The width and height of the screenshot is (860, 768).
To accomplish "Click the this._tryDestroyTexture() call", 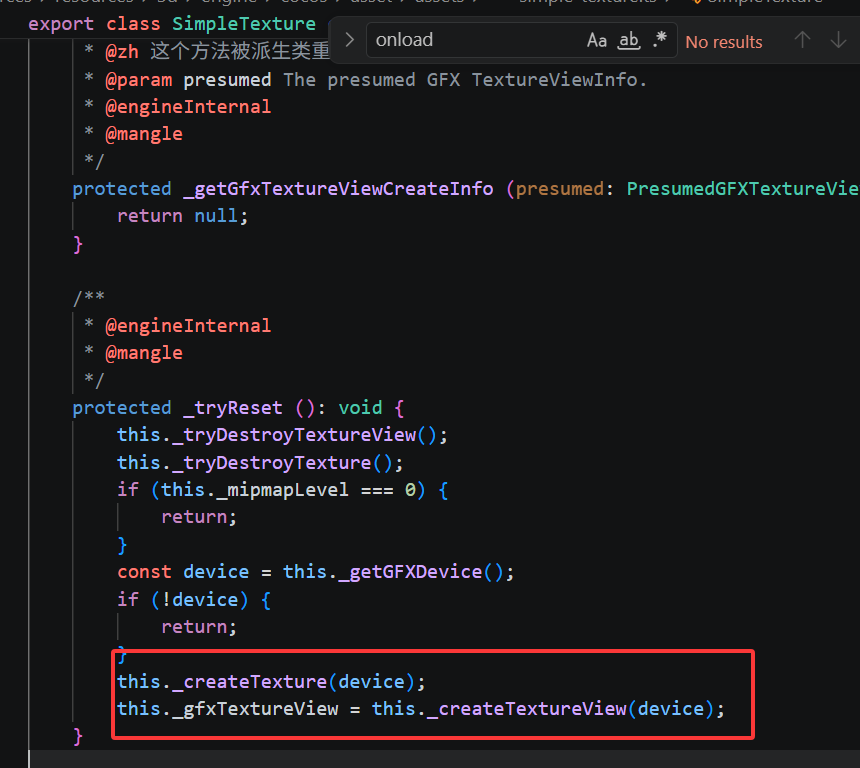I will click(260, 462).
